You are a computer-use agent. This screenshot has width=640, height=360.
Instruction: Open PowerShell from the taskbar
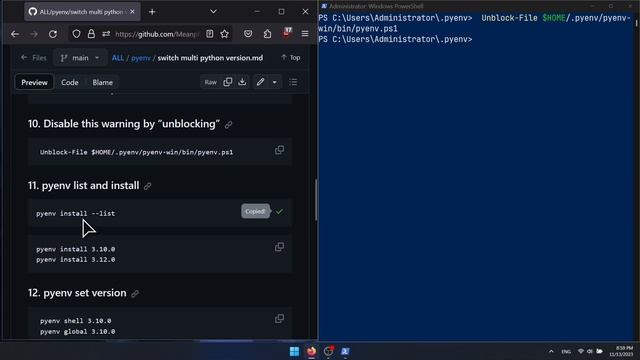coord(345,351)
